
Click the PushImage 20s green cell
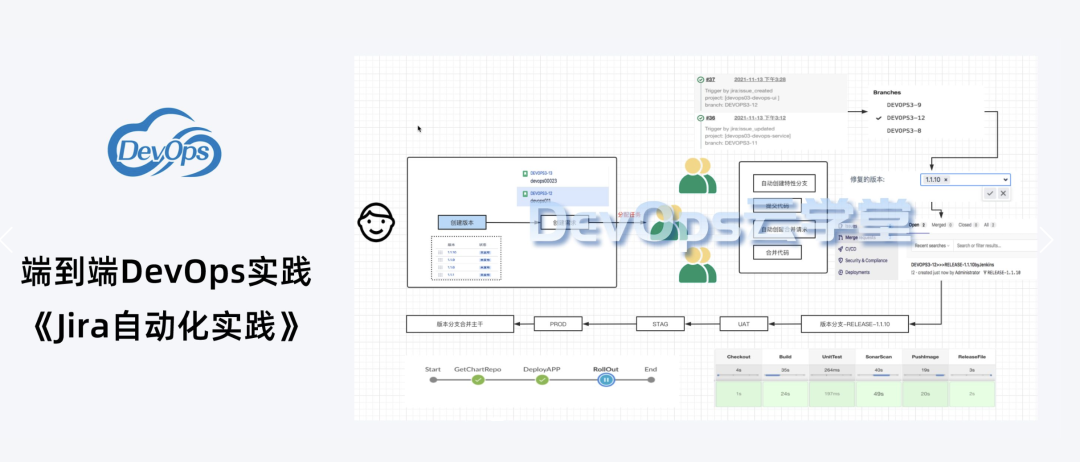(x=924, y=394)
